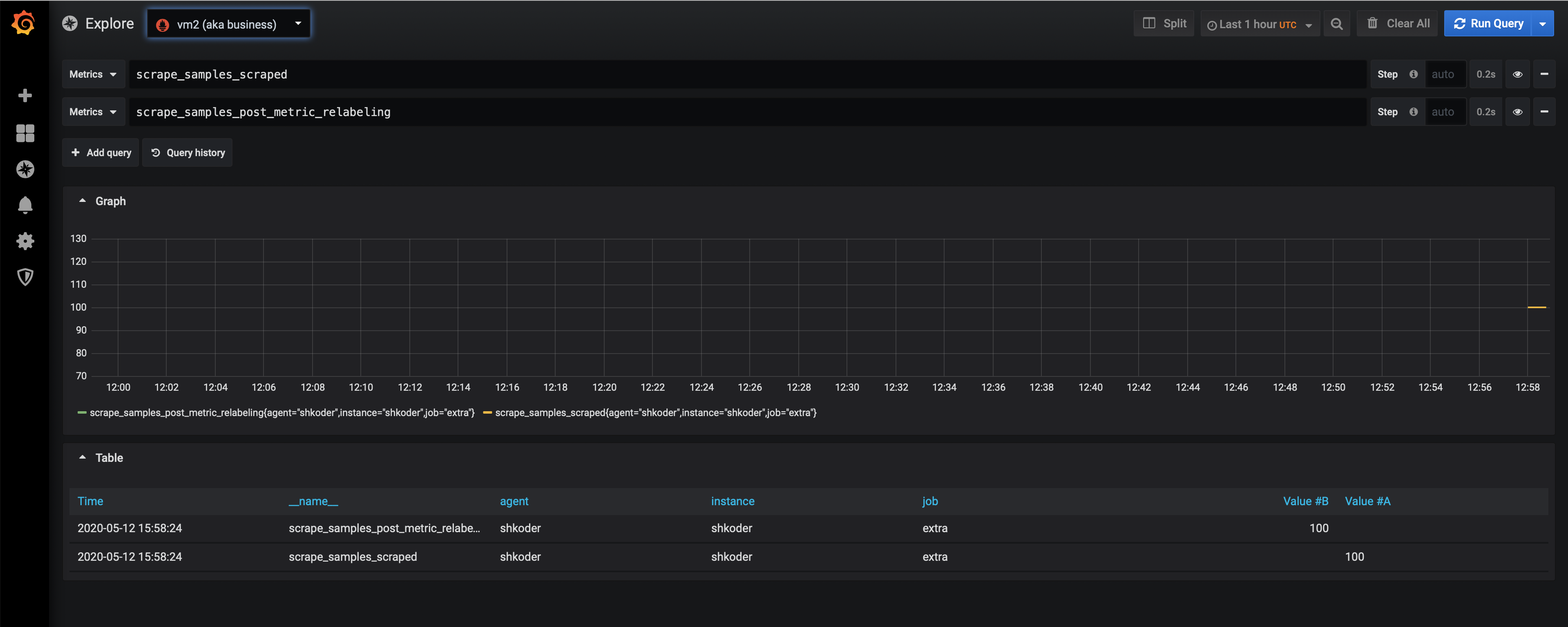Collapse the Graph panel
Screen dimensions: 1568x627
[x=82, y=201]
